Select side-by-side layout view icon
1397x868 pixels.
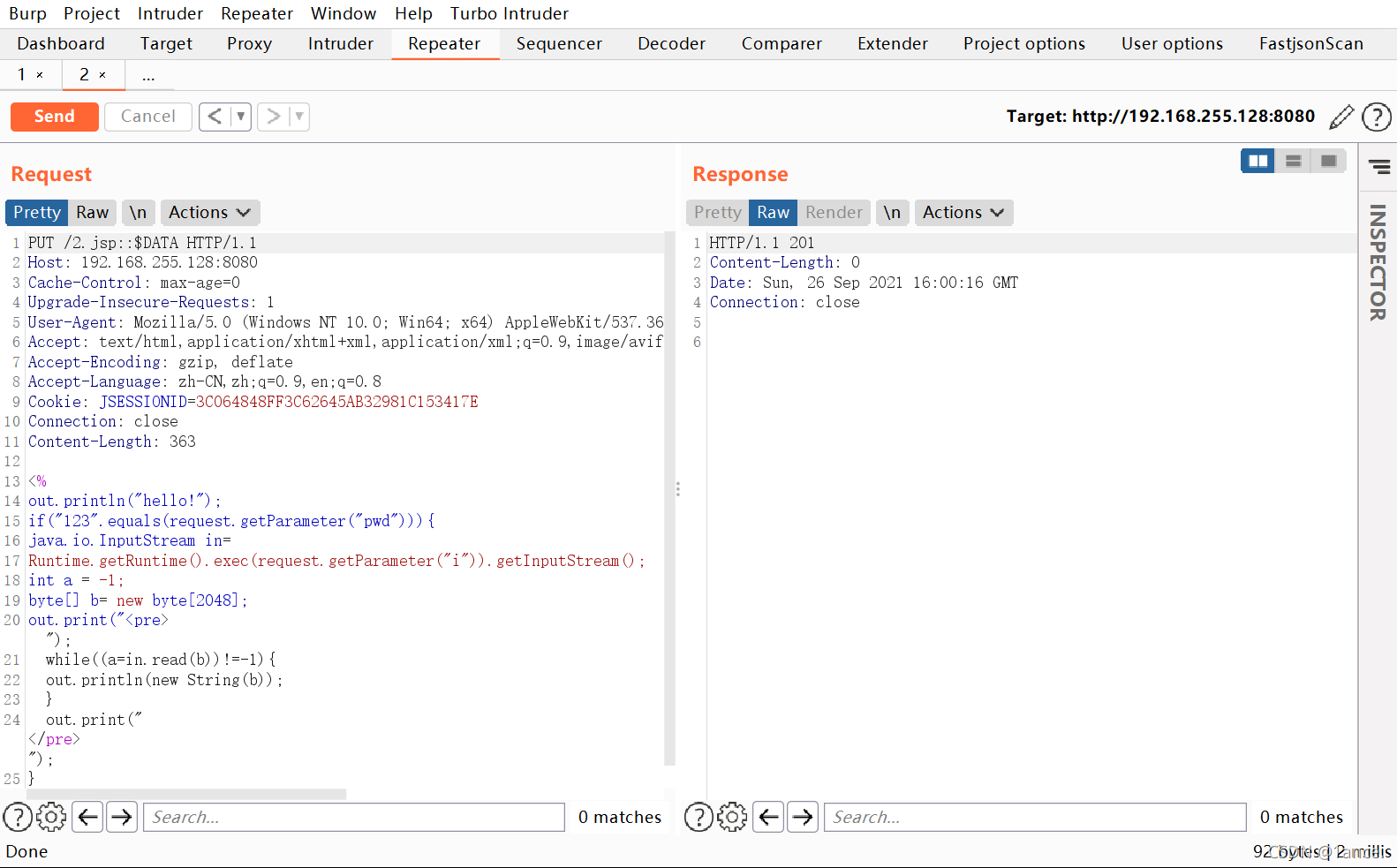(x=1257, y=161)
